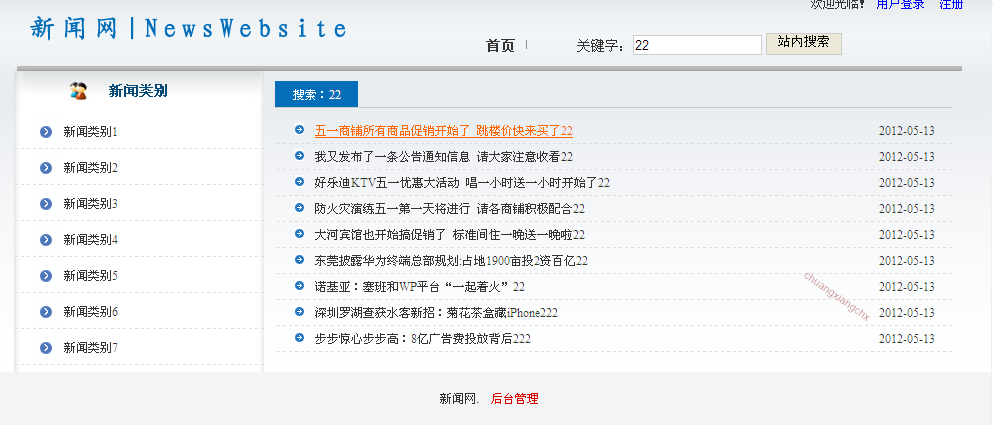This screenshot has height=425, width=993.
Task: Click the 新闻类别 people icon
Action: coord(79,91)
